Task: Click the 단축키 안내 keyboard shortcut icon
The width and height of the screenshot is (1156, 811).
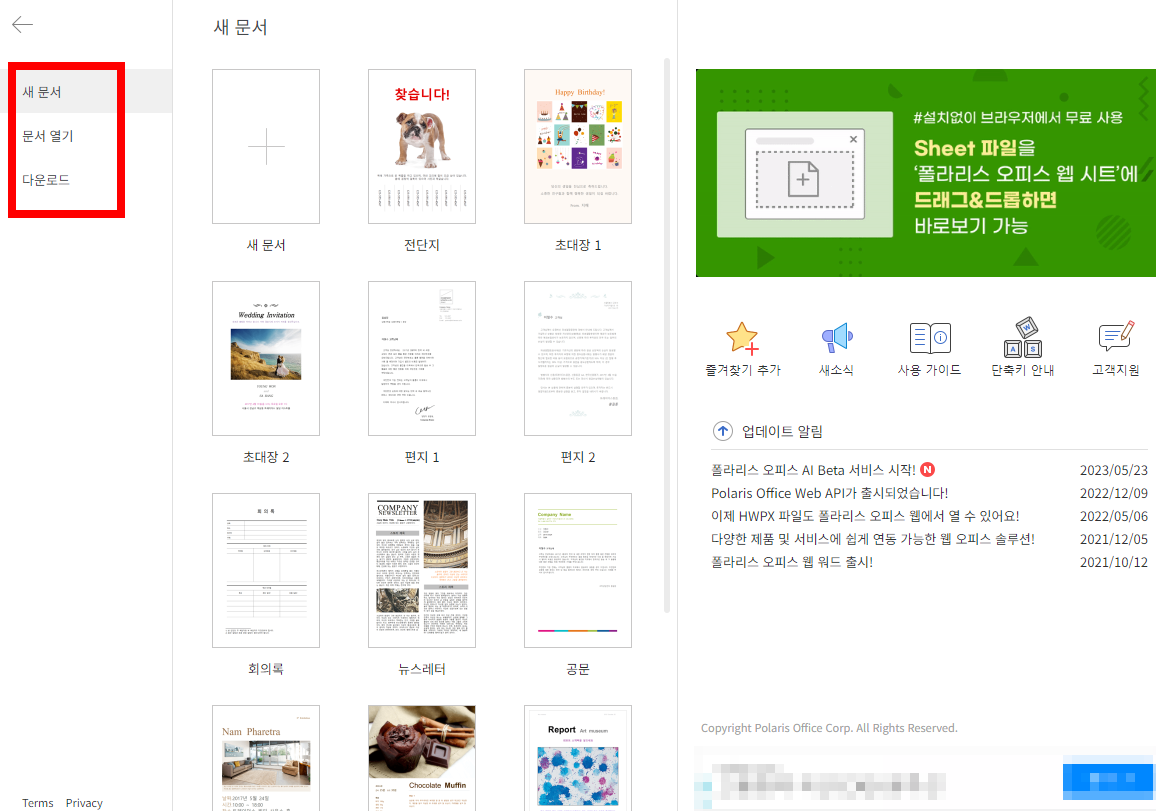Action: click(1022, 338)
